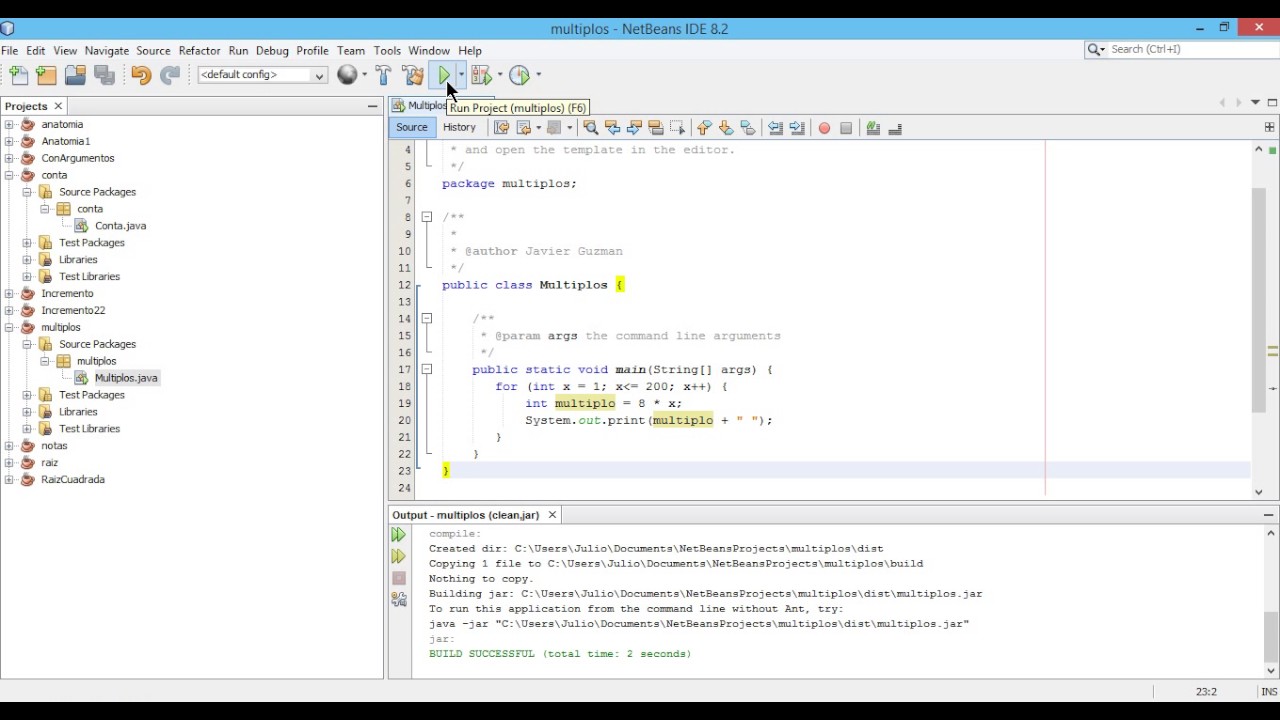Click the Comment code icon
Screen dimensions: 1280x720
(873, 128)
